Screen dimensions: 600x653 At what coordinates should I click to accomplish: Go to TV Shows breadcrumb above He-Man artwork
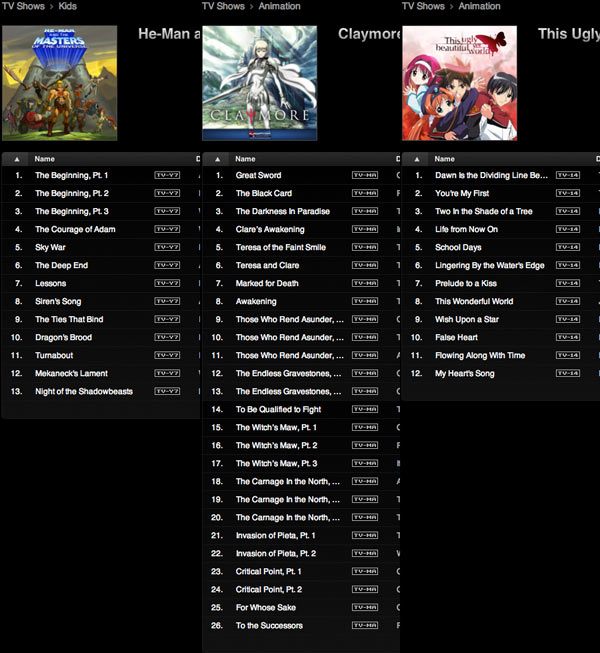pos(24,6)
